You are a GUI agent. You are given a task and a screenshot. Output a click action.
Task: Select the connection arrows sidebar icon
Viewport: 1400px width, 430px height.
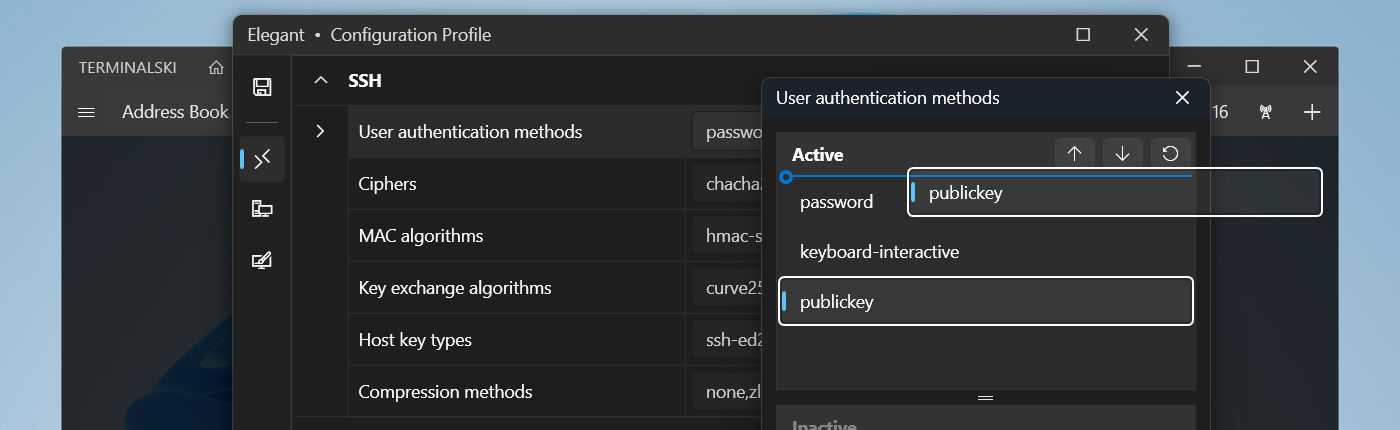tap(262, 159)
